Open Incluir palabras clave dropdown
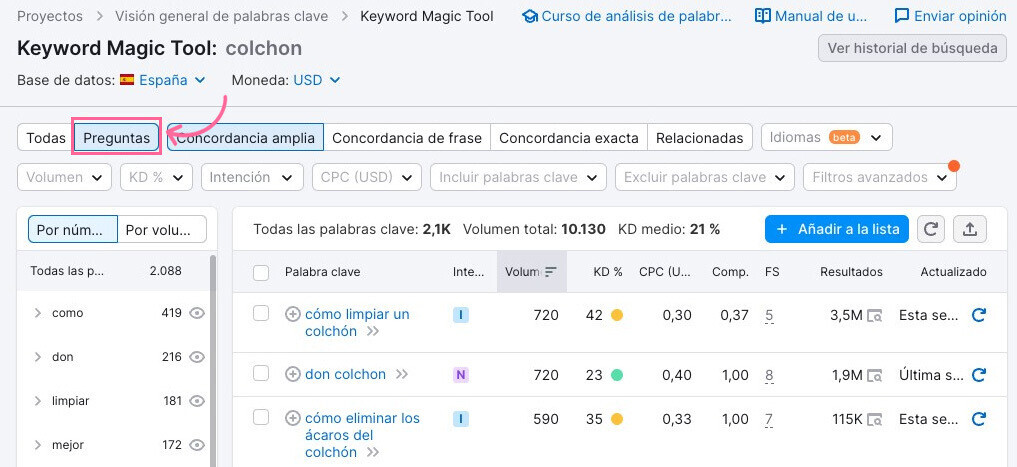 pyautogui.click(x=519, y=177)
